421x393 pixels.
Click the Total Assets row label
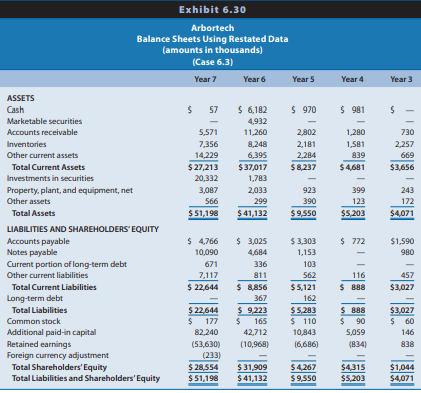pyautogui.click(x=33, y=213)
